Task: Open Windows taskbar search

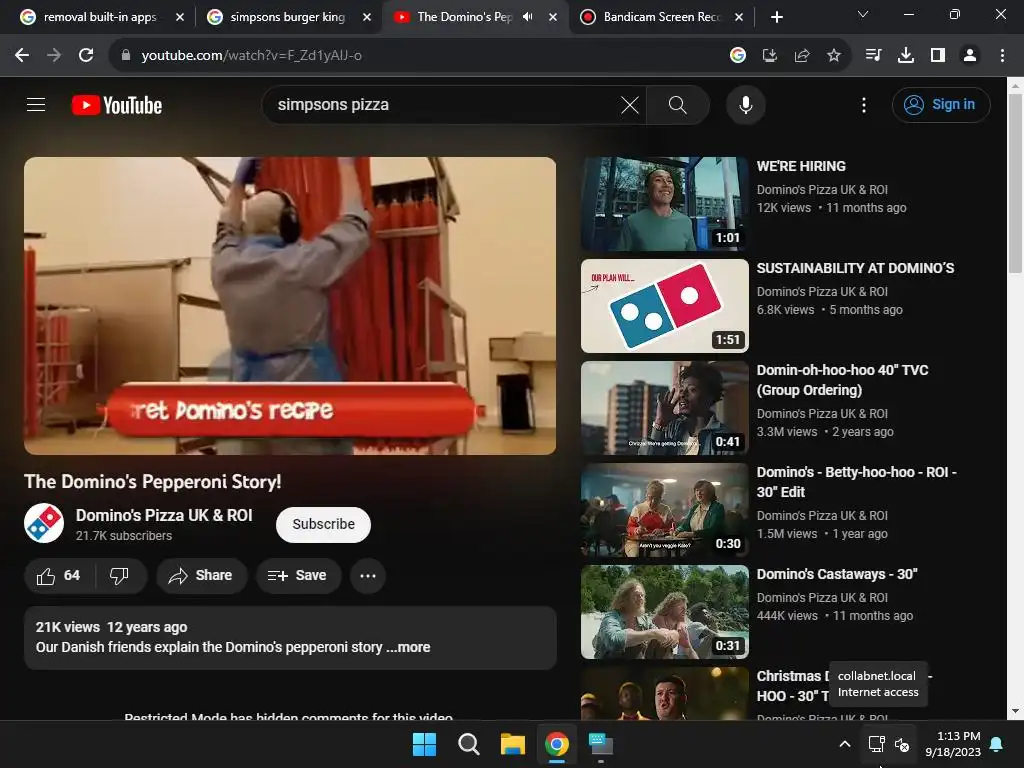Action: tap(469, 744)
